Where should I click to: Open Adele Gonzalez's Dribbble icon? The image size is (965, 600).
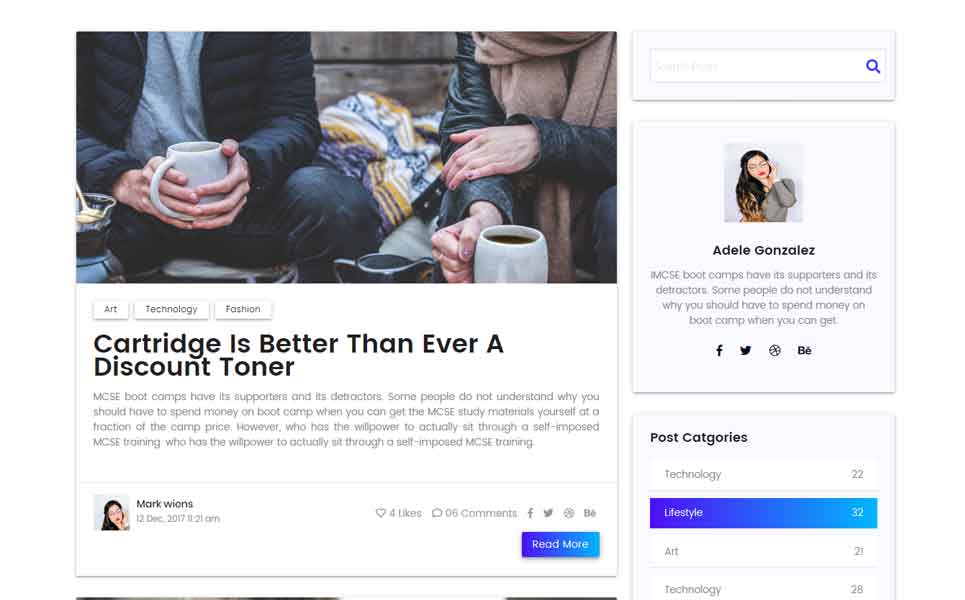coord(774,351)
